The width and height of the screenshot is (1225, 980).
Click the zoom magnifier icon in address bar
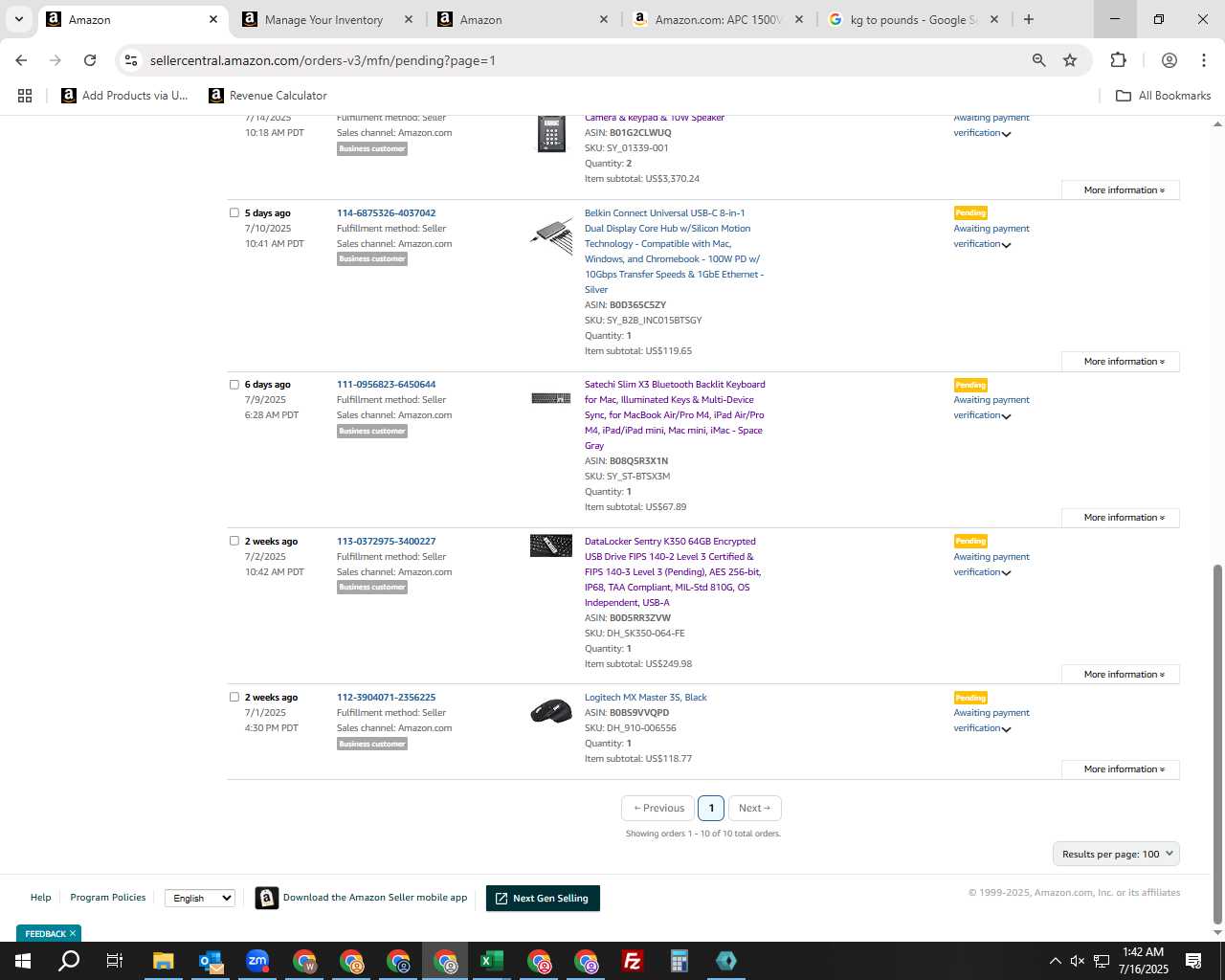(x=1038, y=60)
